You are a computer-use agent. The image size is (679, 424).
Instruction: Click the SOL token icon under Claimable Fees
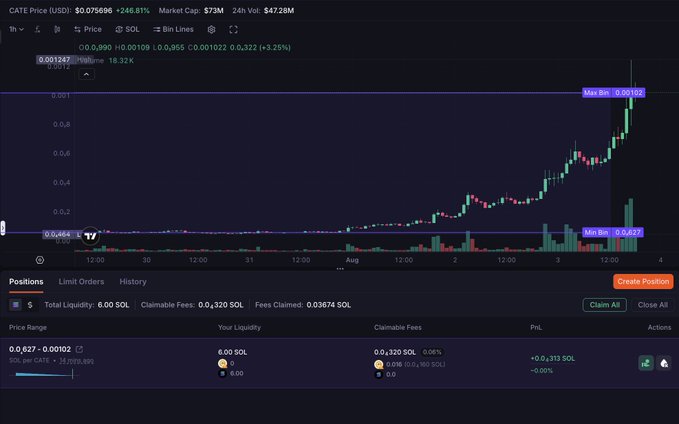coord(379,374)
